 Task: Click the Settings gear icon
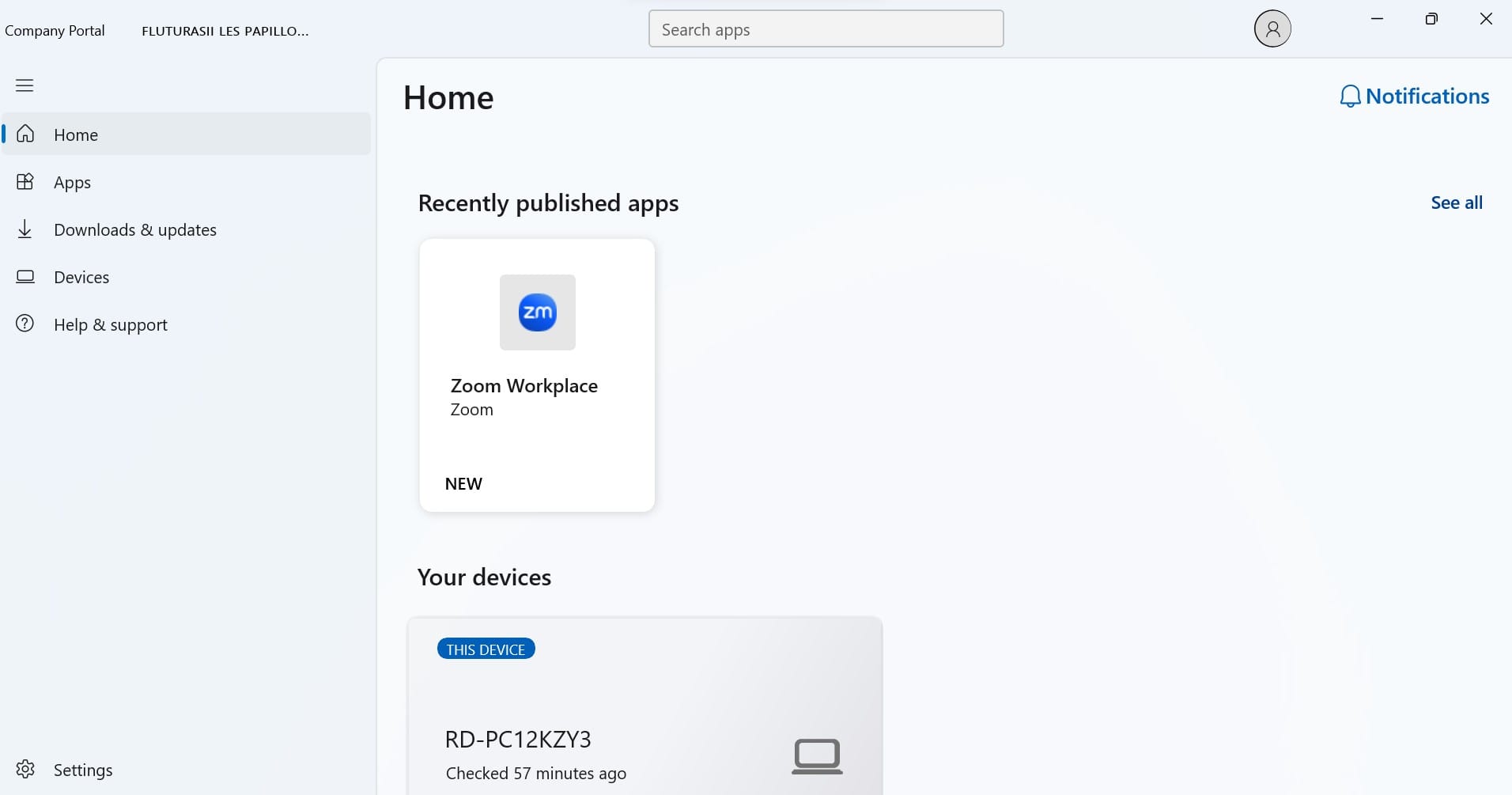[25, 769]
